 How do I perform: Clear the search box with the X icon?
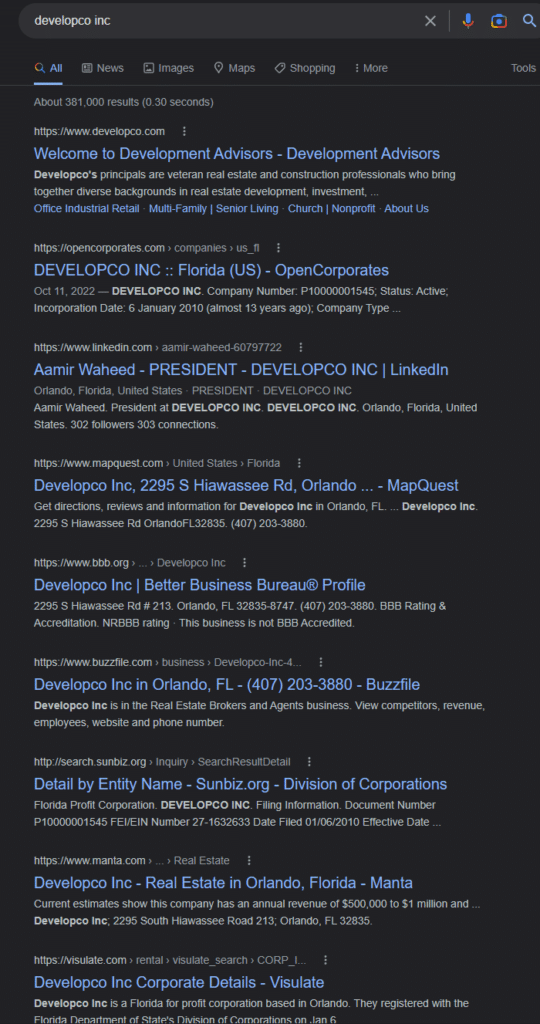(430, 21)
